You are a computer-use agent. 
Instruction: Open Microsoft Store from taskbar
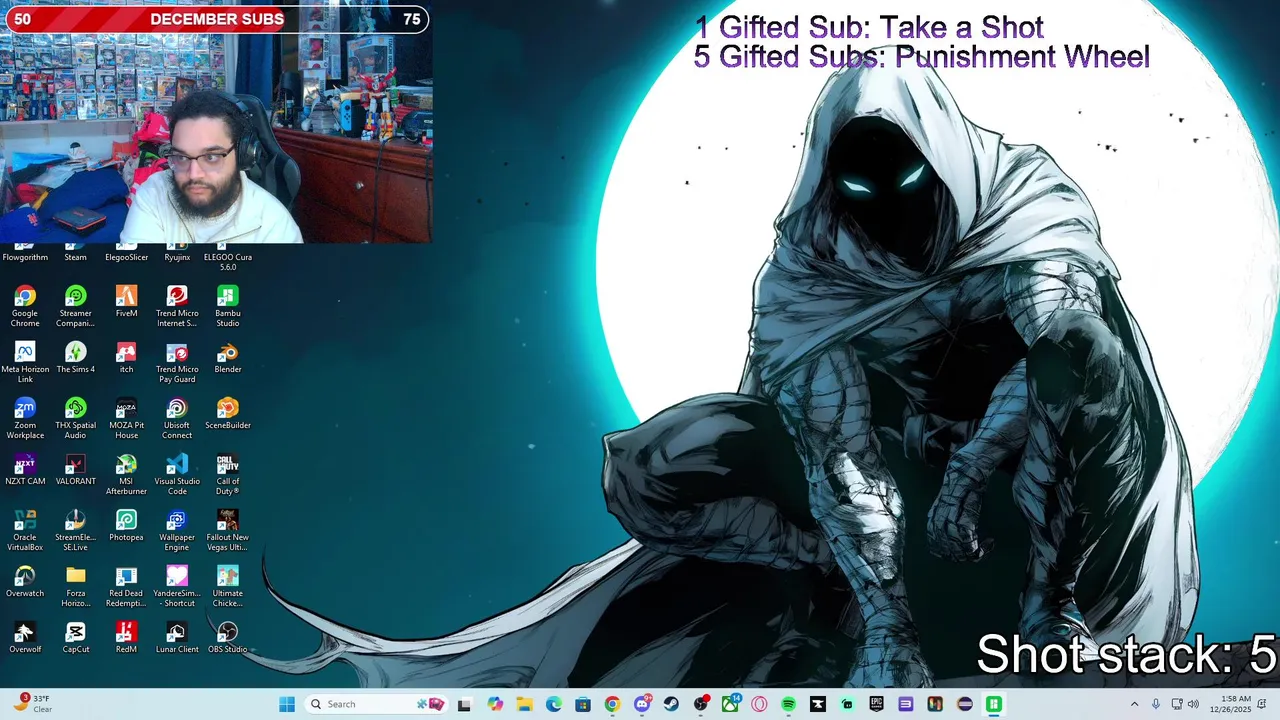tap(583, 704)
